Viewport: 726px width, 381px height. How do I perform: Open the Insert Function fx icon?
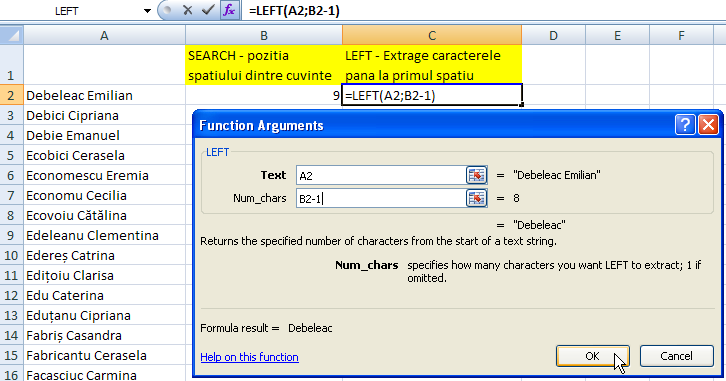(229, 10)
